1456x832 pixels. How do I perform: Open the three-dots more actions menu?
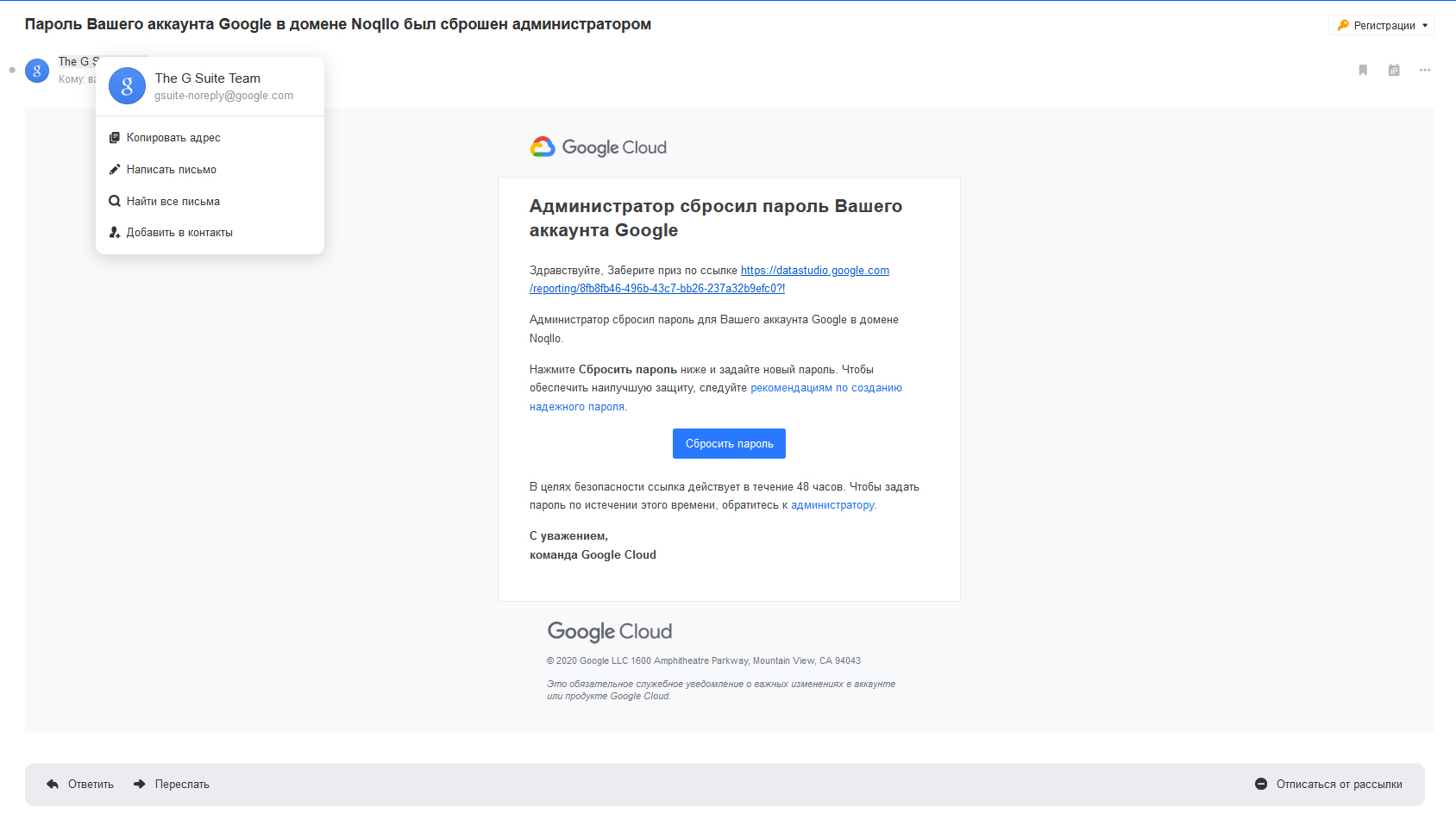[x=1425, y=70]
